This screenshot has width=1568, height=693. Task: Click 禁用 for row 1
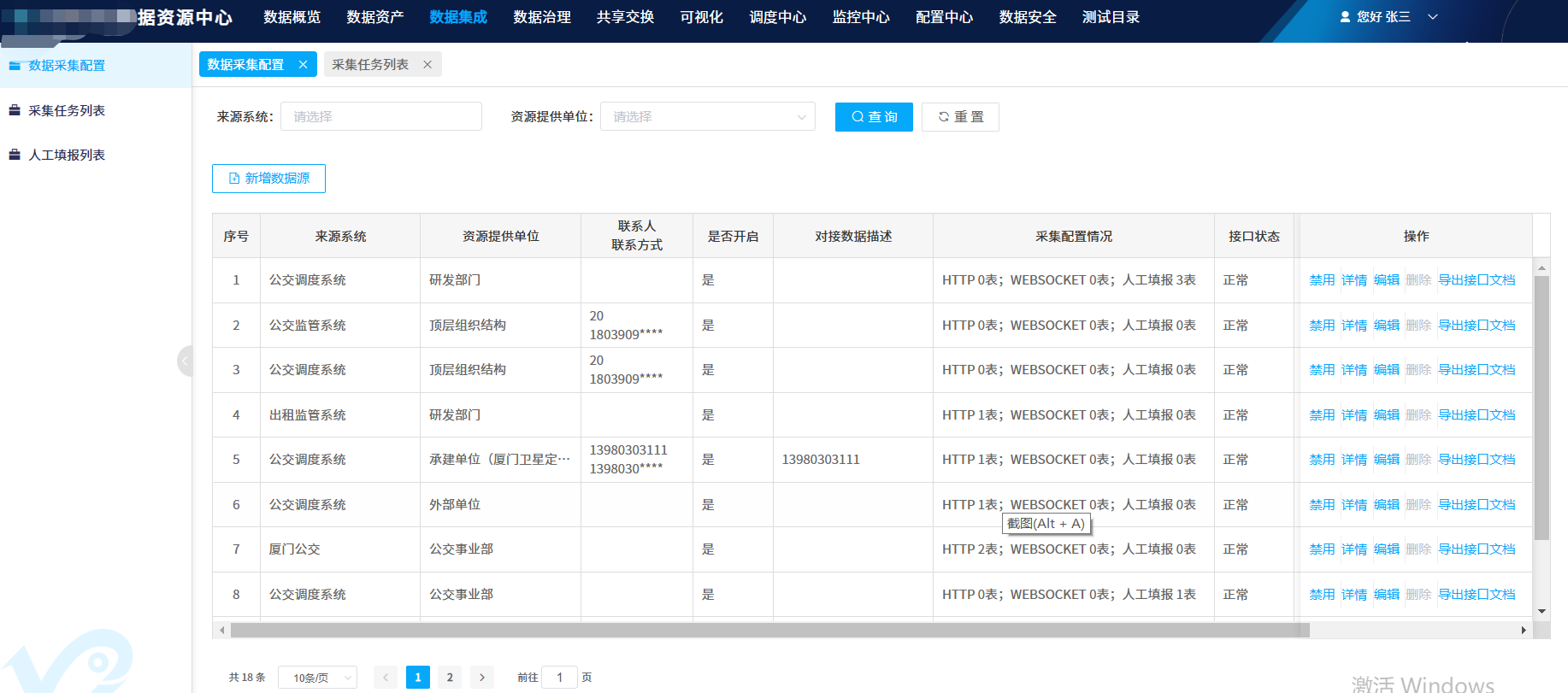pyautogui.click(x=1322, y=280)
